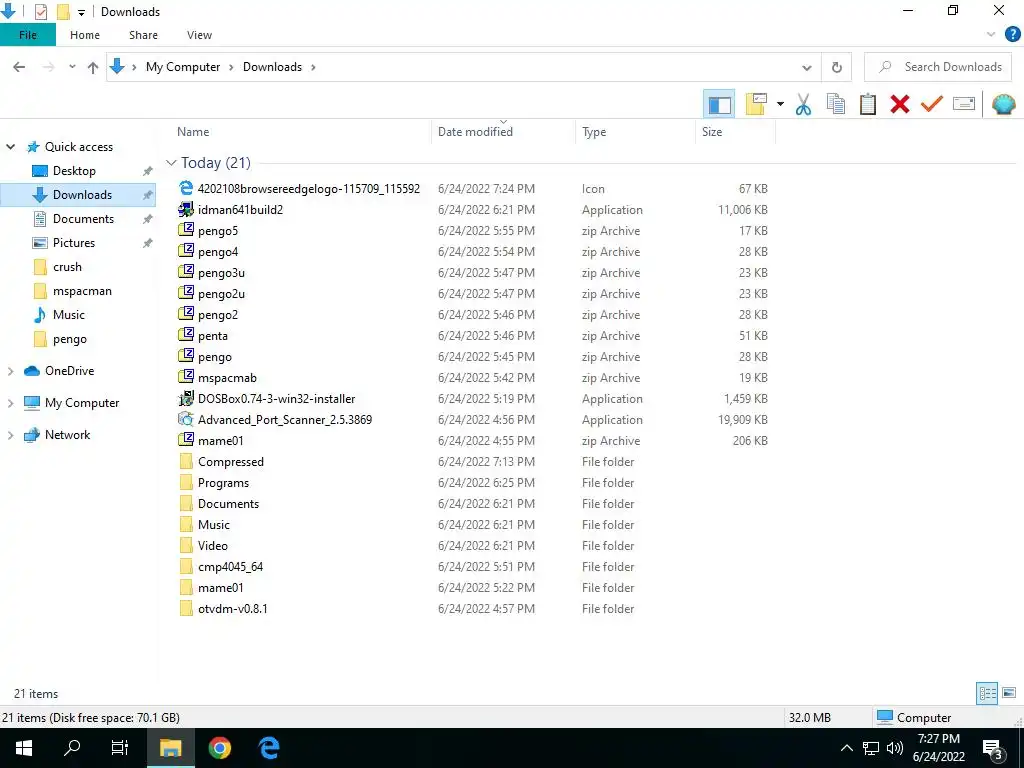Refresh the Downloads folder
Image resolution: width=1024 pixels, height=768 pixels.
click(837, 67)
